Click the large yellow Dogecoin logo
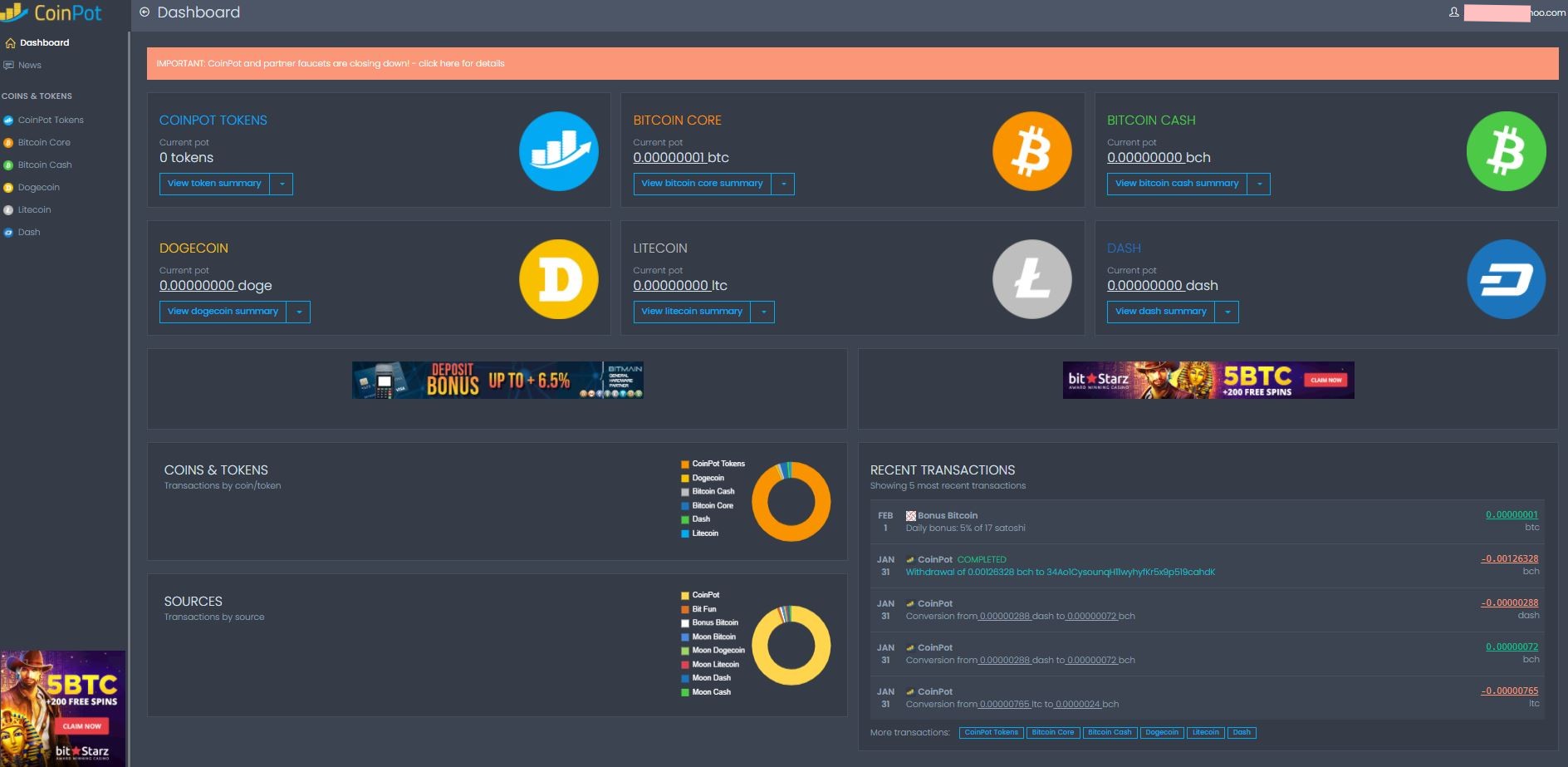Viewport: 1568px width, 767px height. [559, 279]
